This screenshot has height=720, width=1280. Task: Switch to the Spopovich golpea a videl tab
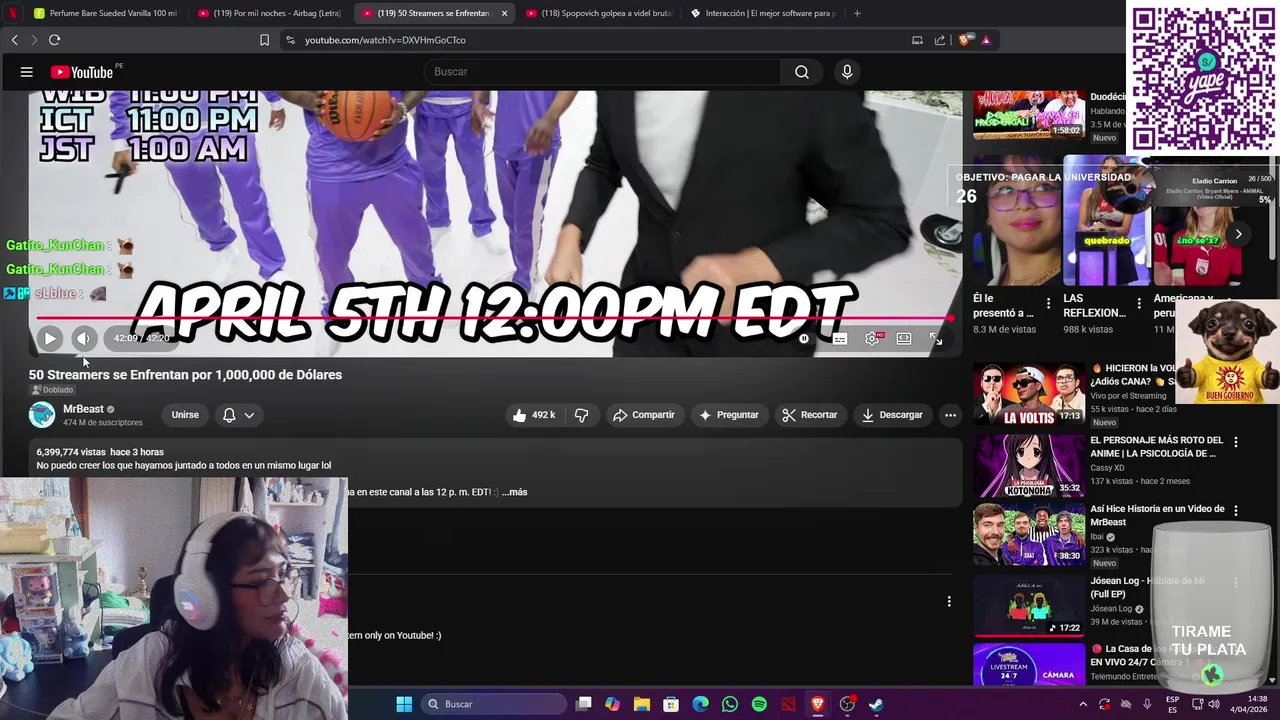point(598,13)
